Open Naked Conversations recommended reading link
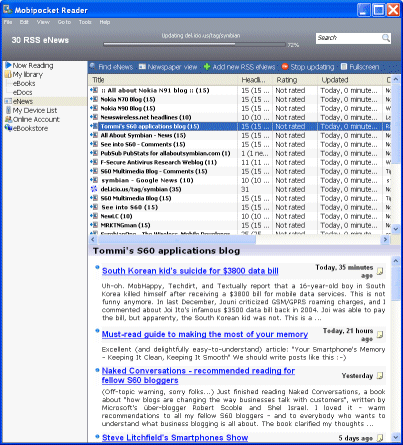This screenshot has height=445, width=403. tap(198, 376)
